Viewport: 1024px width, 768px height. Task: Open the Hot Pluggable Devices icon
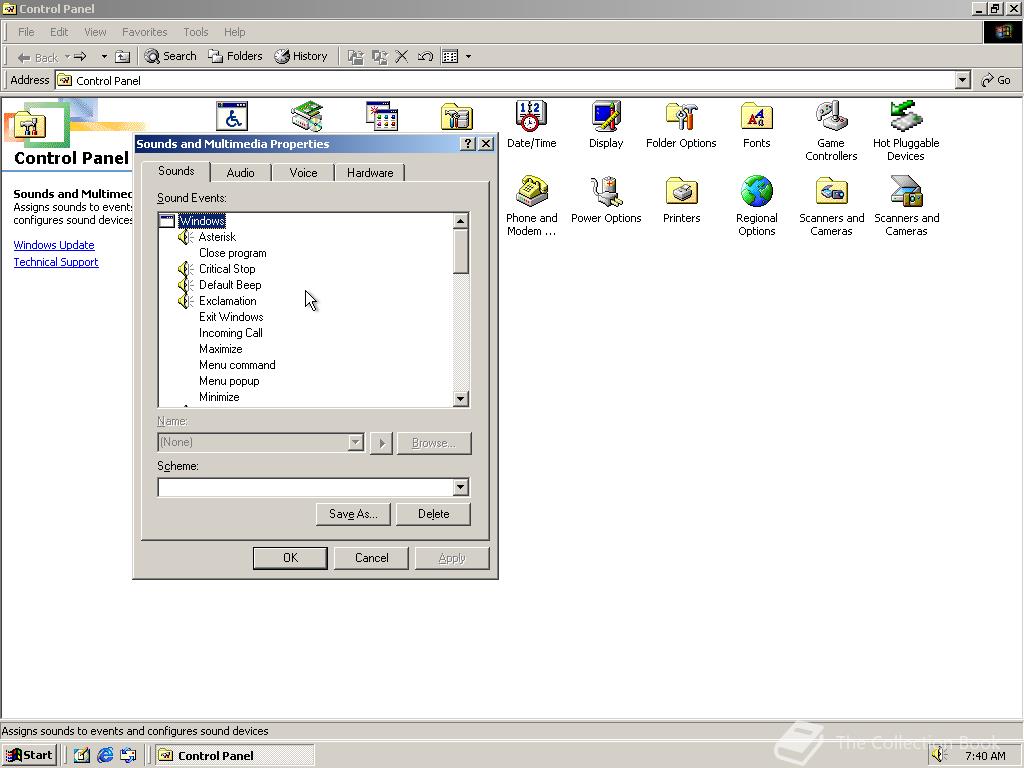tap(906, 131)
